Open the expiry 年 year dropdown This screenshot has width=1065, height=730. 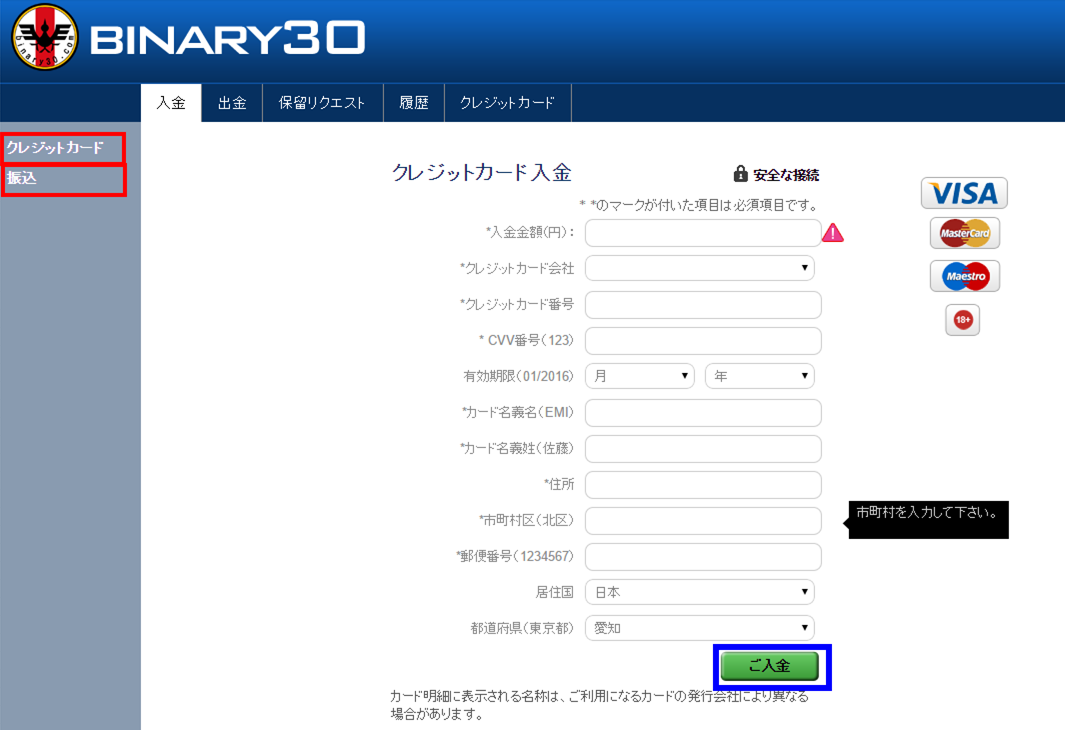tap(760, 376)
